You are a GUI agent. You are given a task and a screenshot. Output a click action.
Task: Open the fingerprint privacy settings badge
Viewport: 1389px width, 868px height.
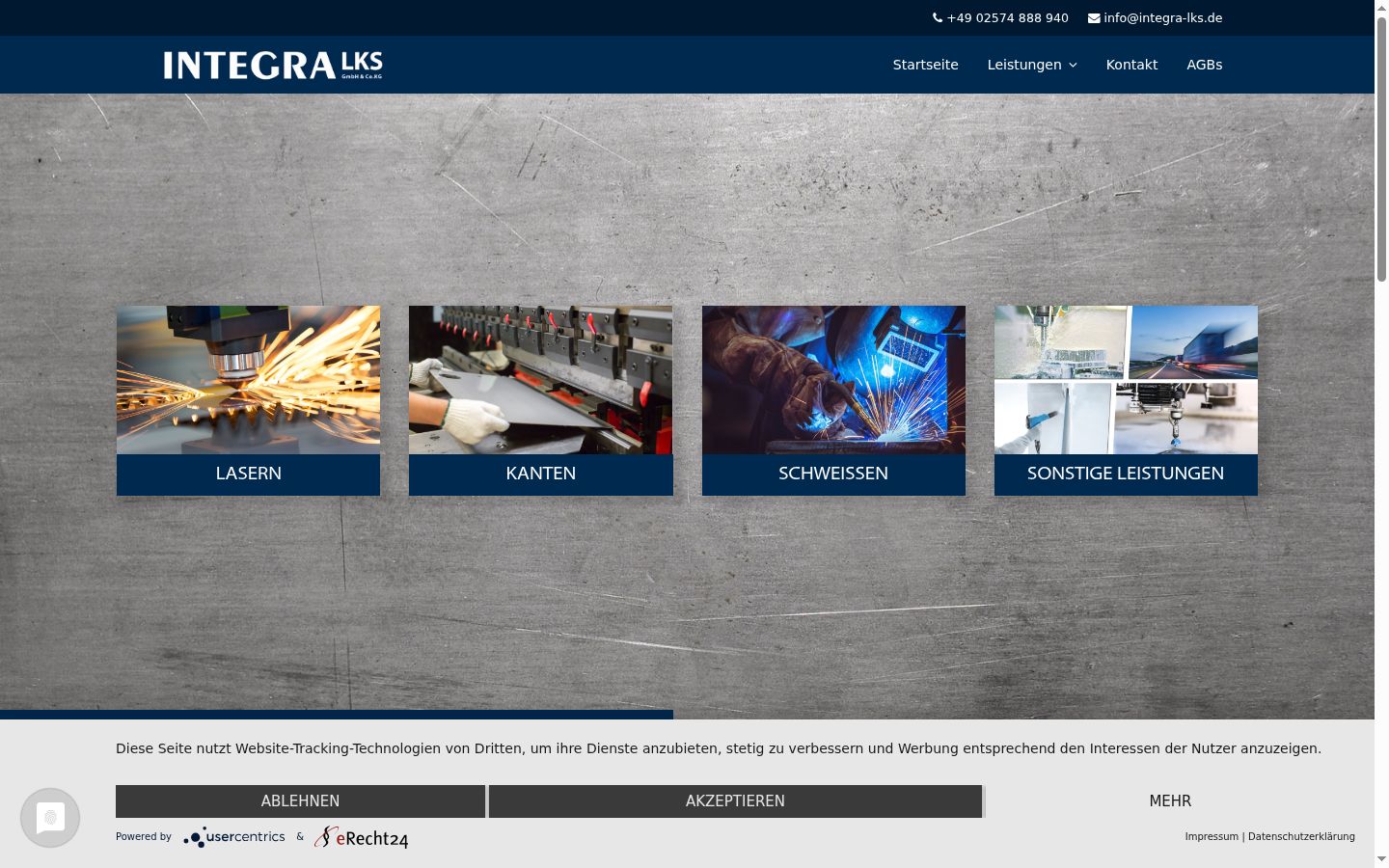[50, 818]
